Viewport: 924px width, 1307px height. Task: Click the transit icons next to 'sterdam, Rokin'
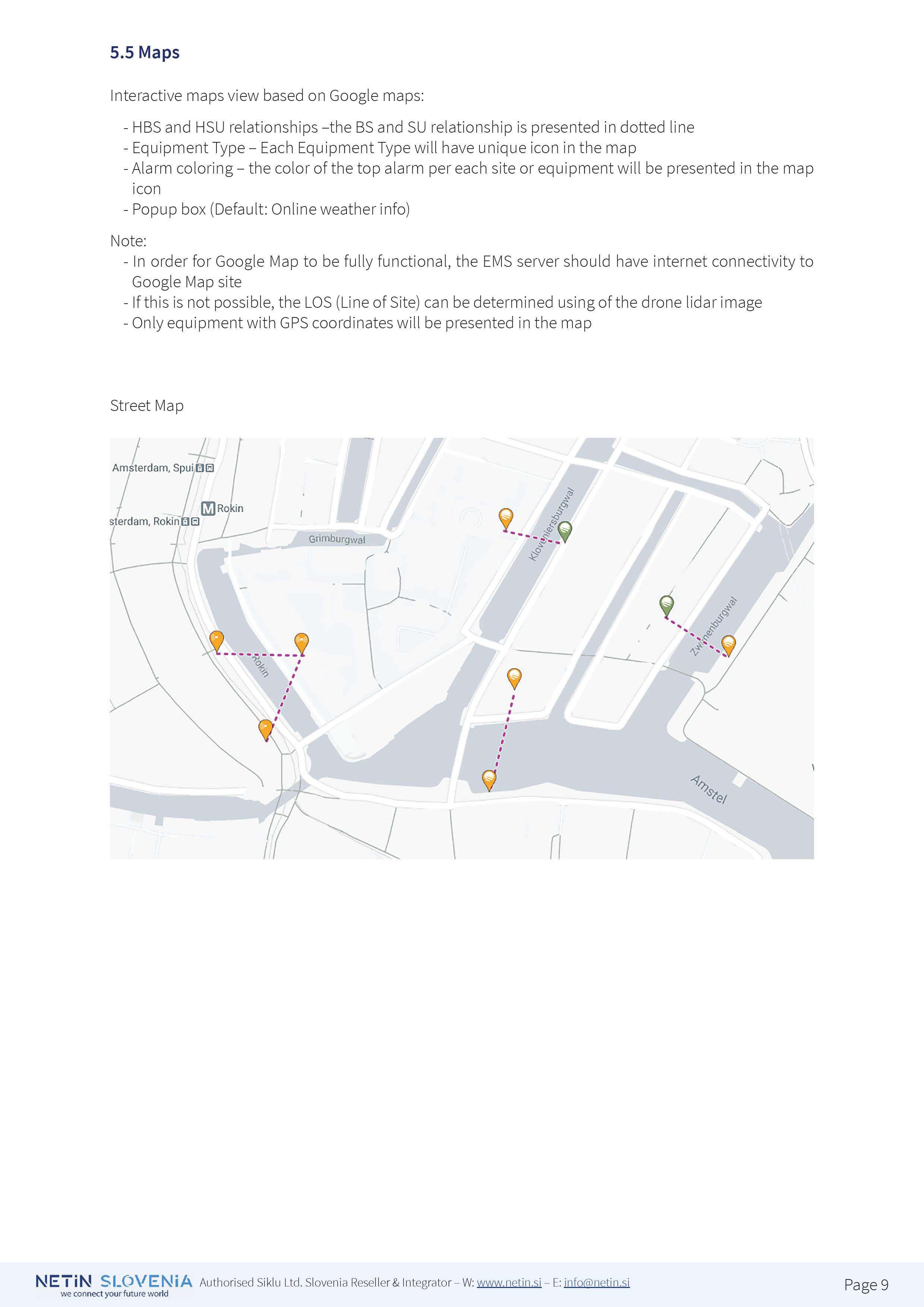[190, 522]
